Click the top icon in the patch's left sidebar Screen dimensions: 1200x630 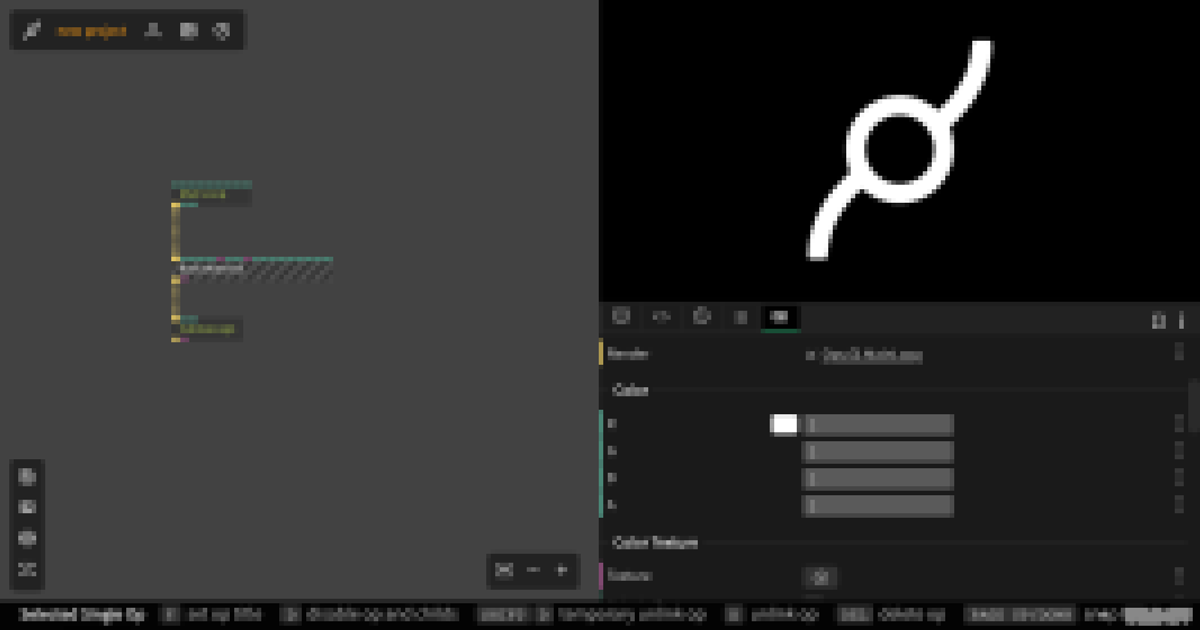[28, 477]
